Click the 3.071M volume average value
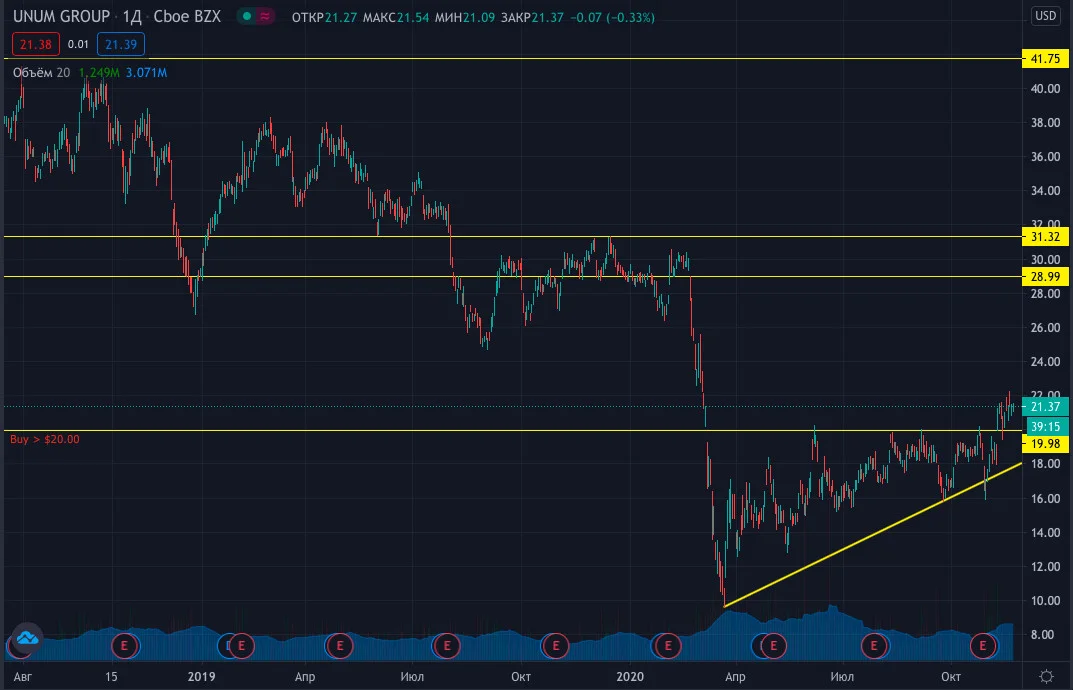Screen dimensions: 1073x690 146,73
